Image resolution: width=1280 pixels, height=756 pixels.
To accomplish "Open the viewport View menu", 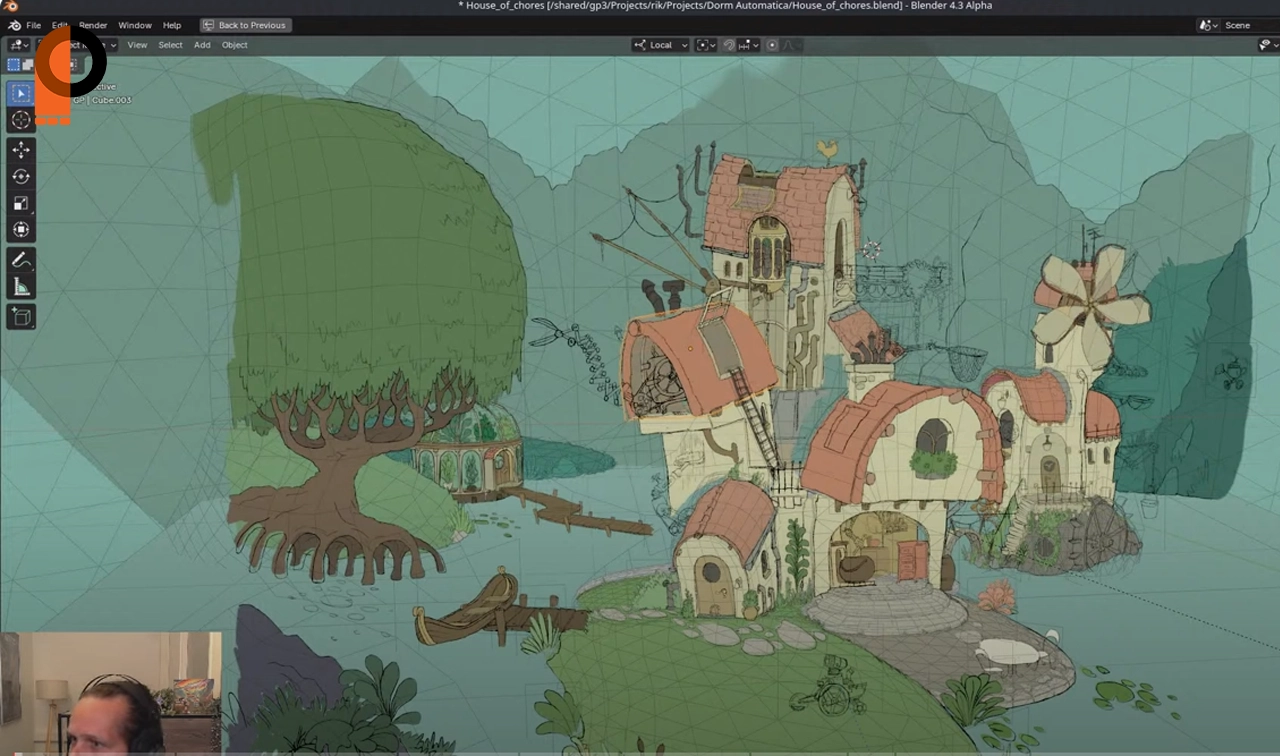I will [x=137, y=45].
